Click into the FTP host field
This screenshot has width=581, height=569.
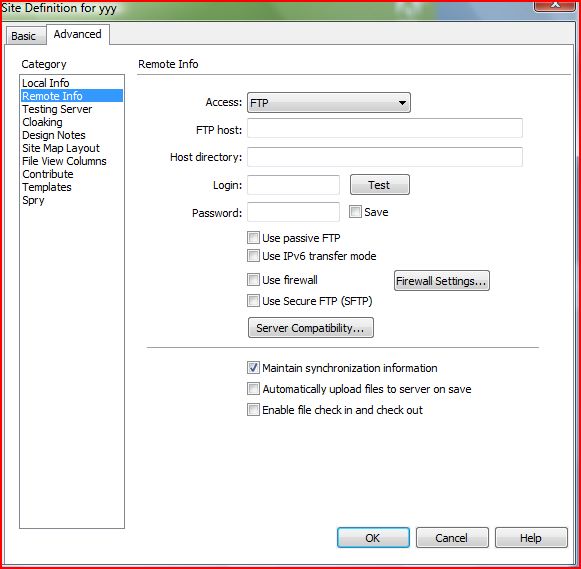[x=385, y=128]
